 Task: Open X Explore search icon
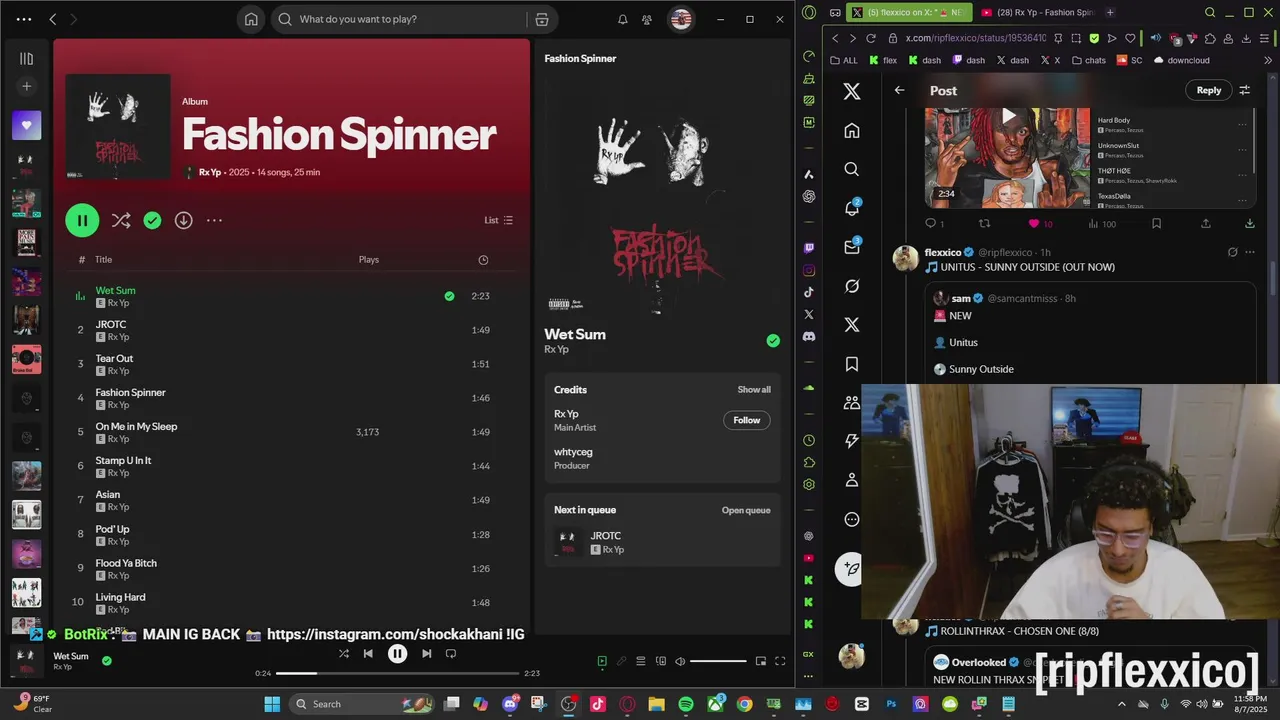852,170
